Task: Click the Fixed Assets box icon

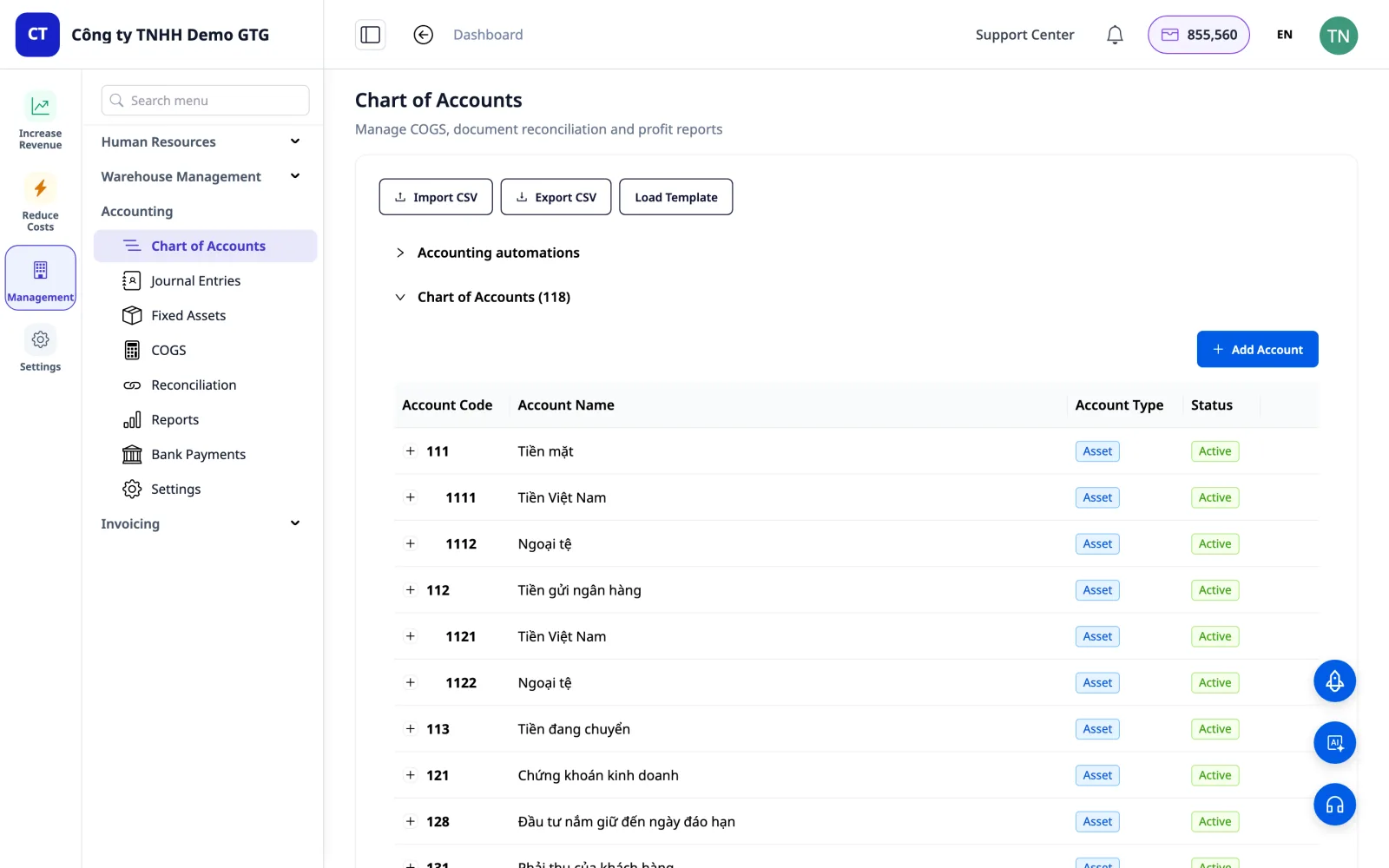Action: [x=132, y=315]
